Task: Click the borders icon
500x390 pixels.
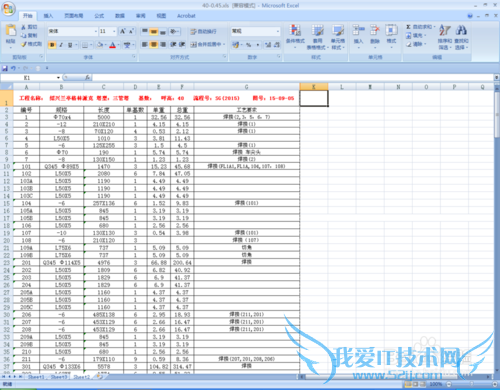Action: click(85, 45)
